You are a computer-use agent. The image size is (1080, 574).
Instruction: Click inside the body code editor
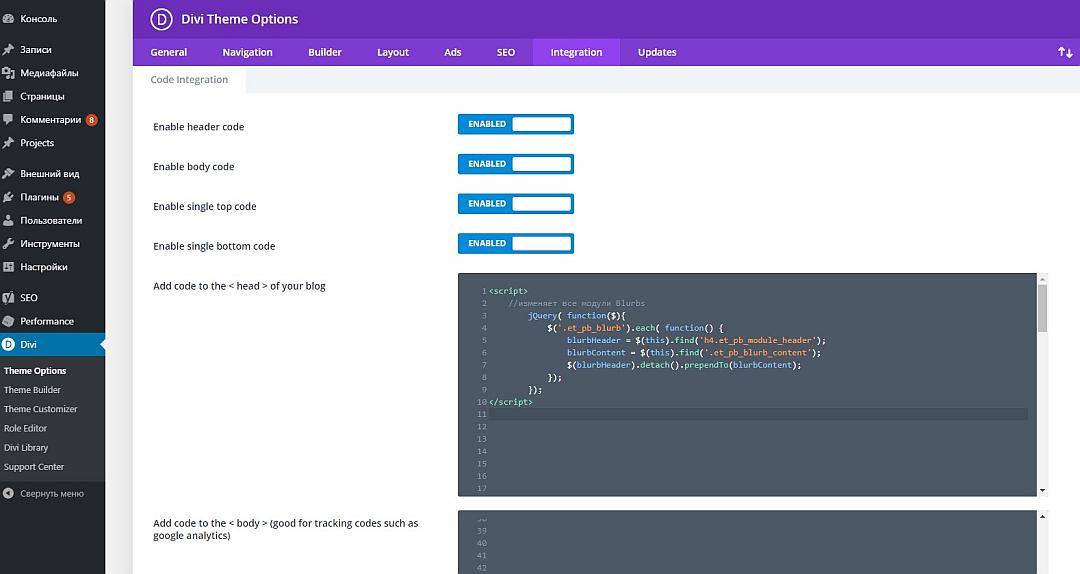[747, 542]
